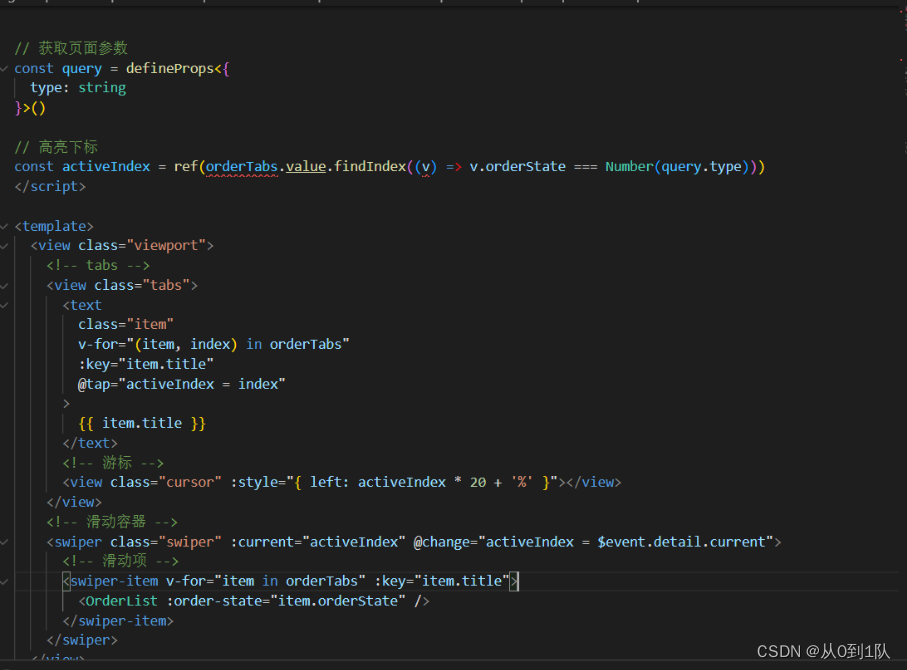Click the v-for="(item, index) in orderTabs" line
Viewport: 907px width, 670px height.
214,344
